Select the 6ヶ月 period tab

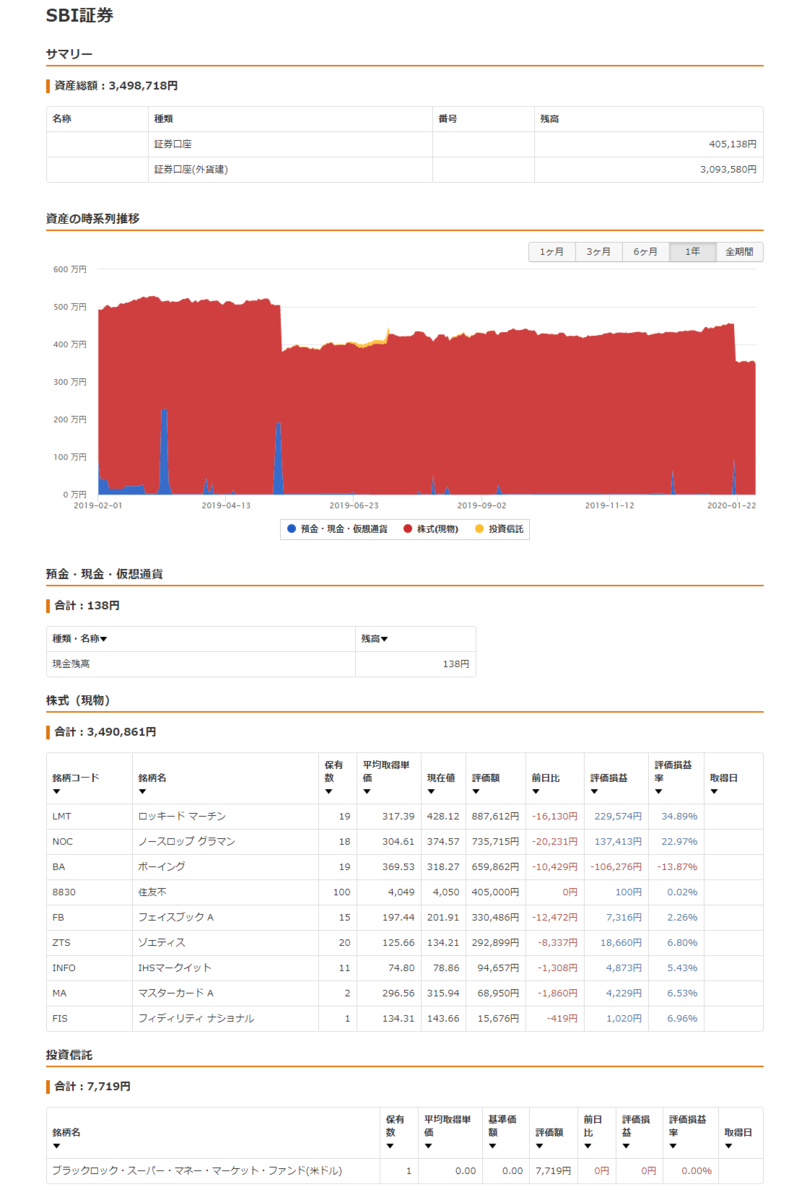pos(646,252)
